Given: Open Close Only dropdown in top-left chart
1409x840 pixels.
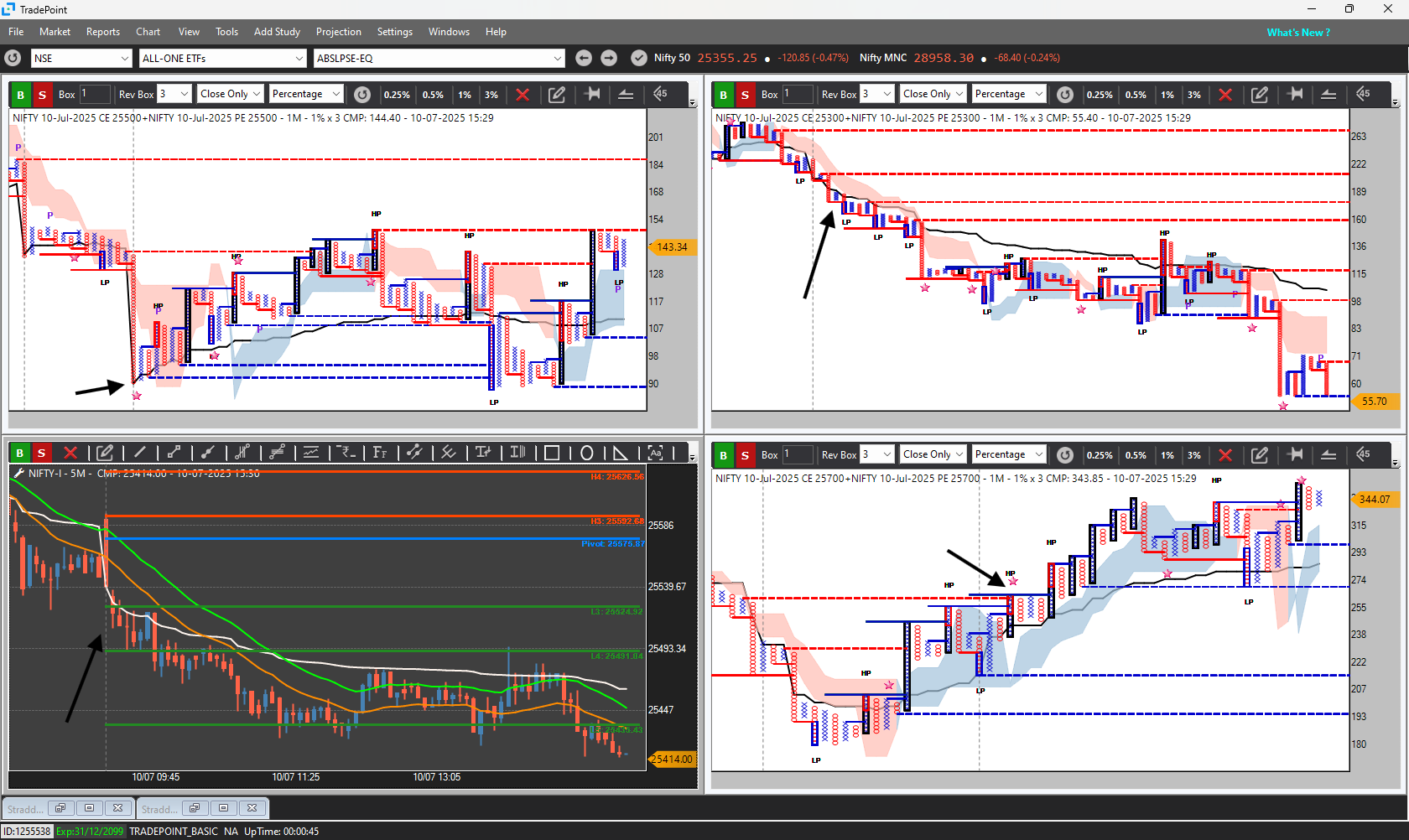Looking at the screenshot, I should tap(231, 94).
